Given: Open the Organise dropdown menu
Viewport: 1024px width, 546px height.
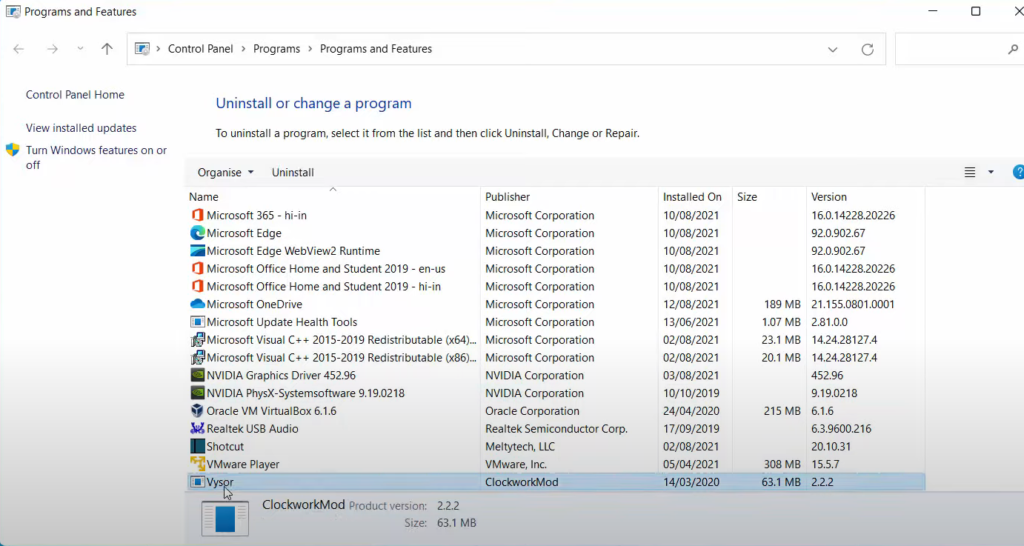Looking at the screenshot, I should click(x=225, y=172).
